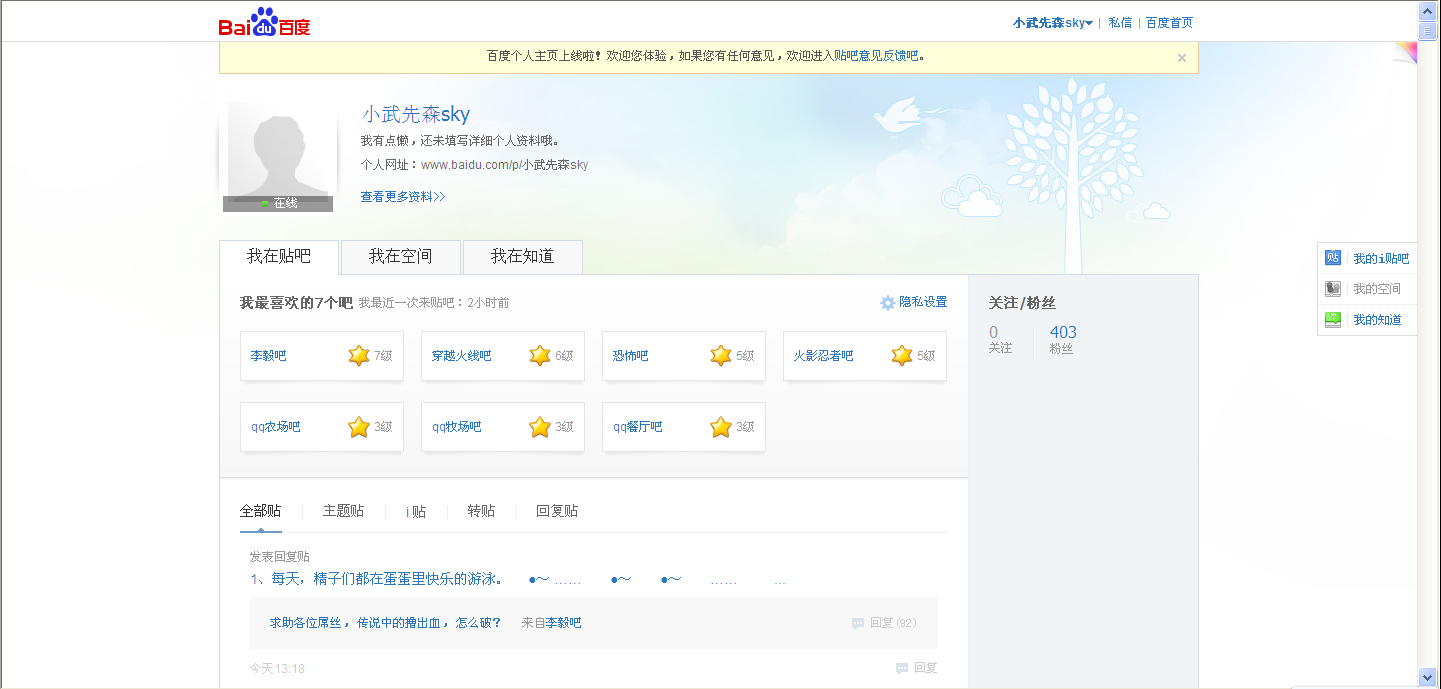Click the scrollbar up arrow
Viewport: 1441px width, 689px height.
[1427, 11]
